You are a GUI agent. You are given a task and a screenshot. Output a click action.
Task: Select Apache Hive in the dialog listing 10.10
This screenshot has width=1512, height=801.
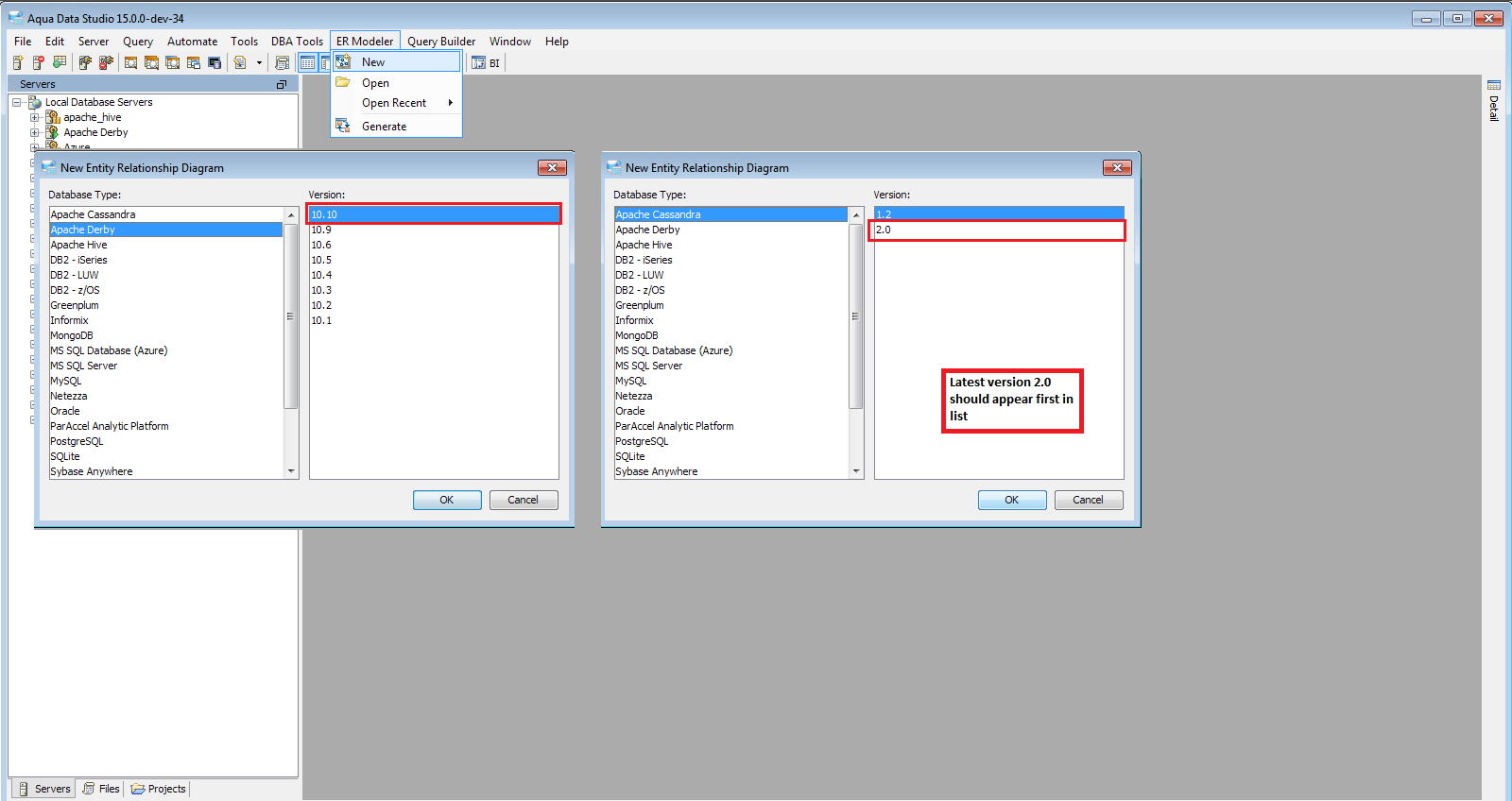(x=166, y=245)
